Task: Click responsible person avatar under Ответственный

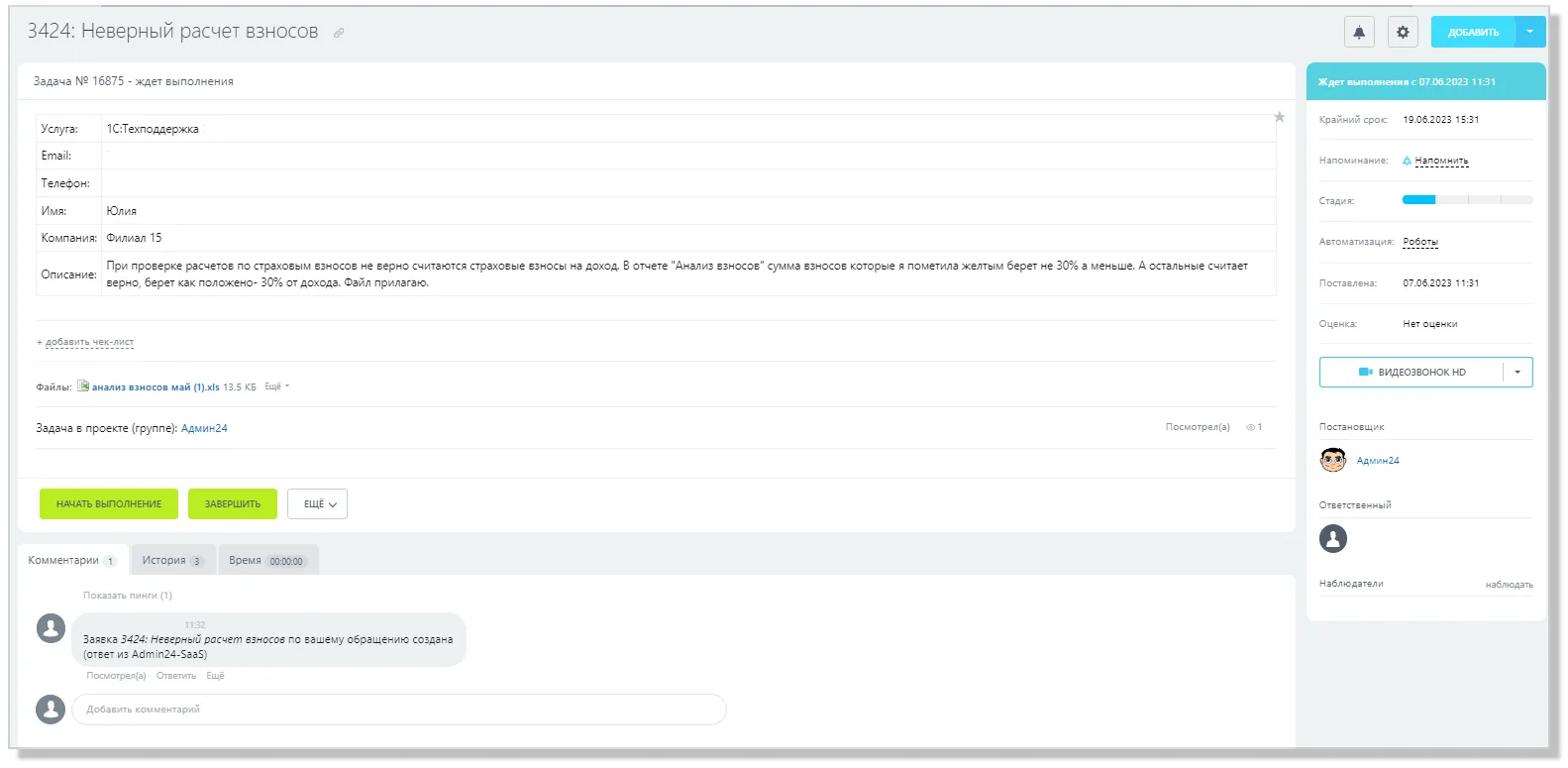Action: [x=1333, y=538]
